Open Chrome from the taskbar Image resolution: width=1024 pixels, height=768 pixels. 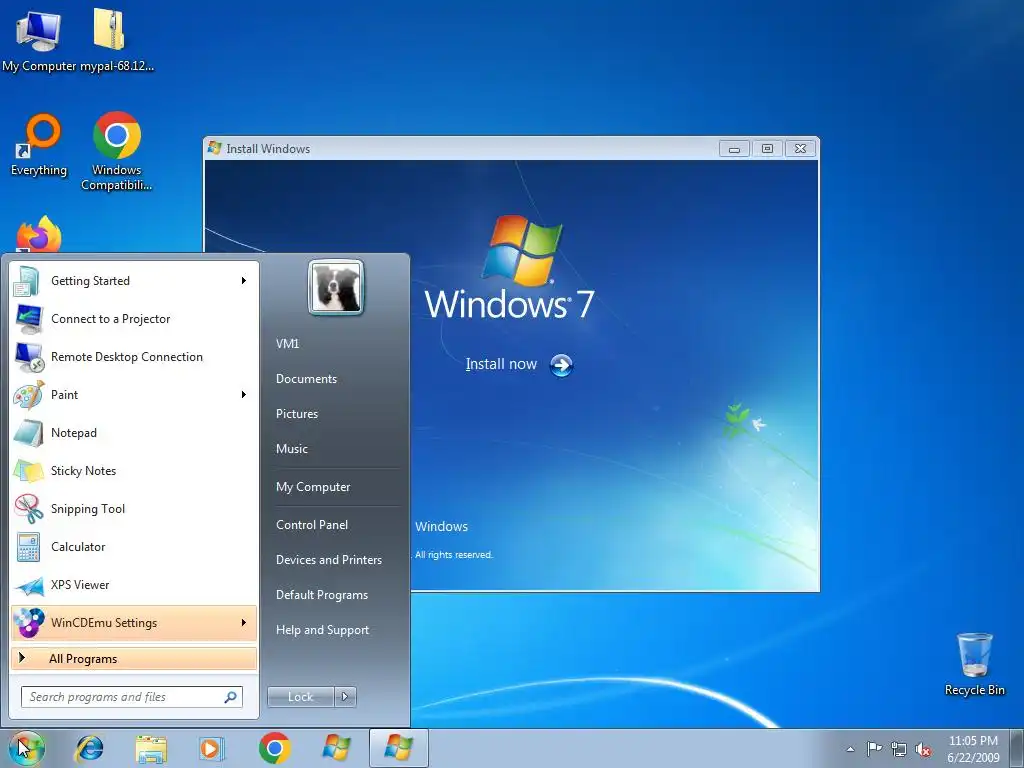[274, 748]
